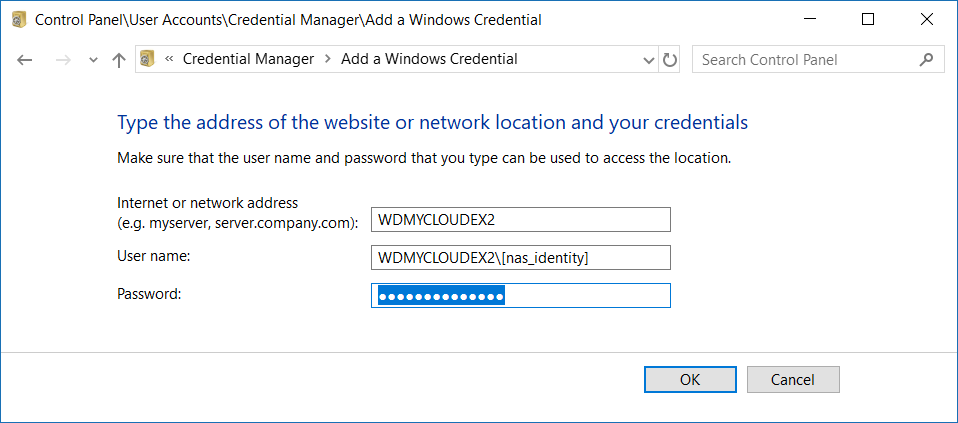Click the Internet or network address field
Image resolution: width=958 pixels, height=423 pixels.
click(x=520, y=220)
